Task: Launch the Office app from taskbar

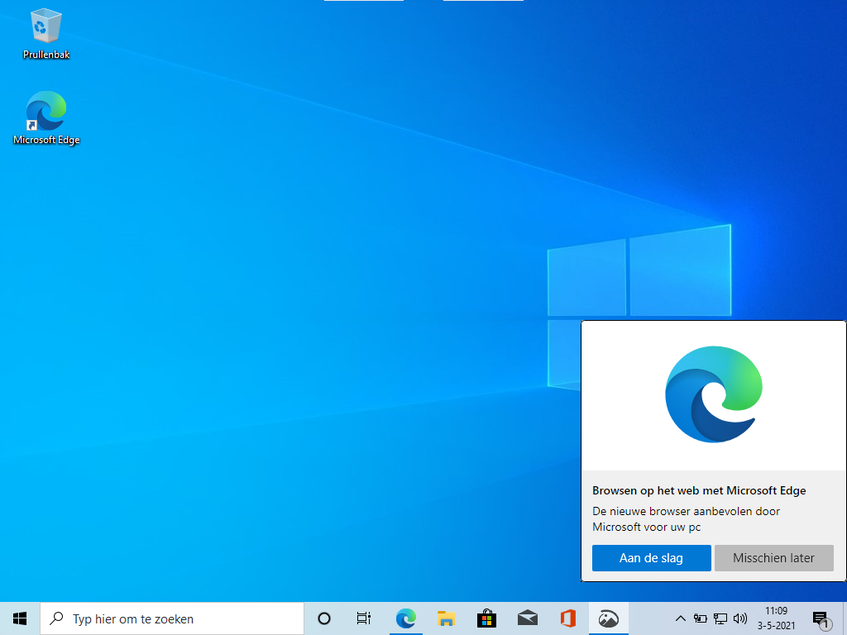Action: (568, 619)
